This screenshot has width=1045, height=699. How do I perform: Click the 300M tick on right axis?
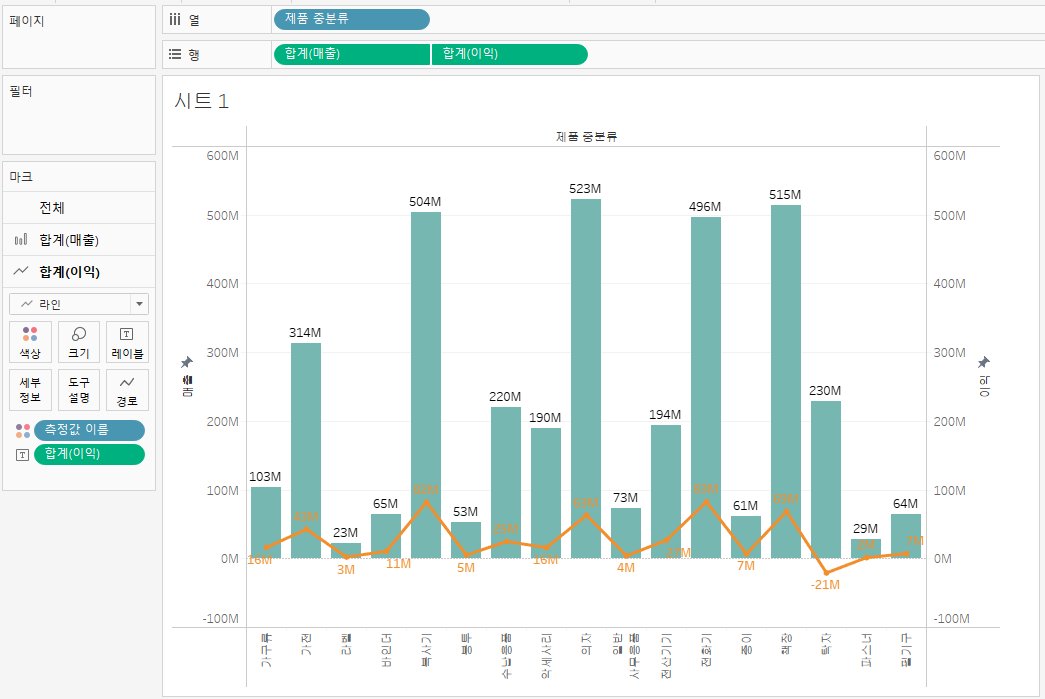(x=949, y=352)
